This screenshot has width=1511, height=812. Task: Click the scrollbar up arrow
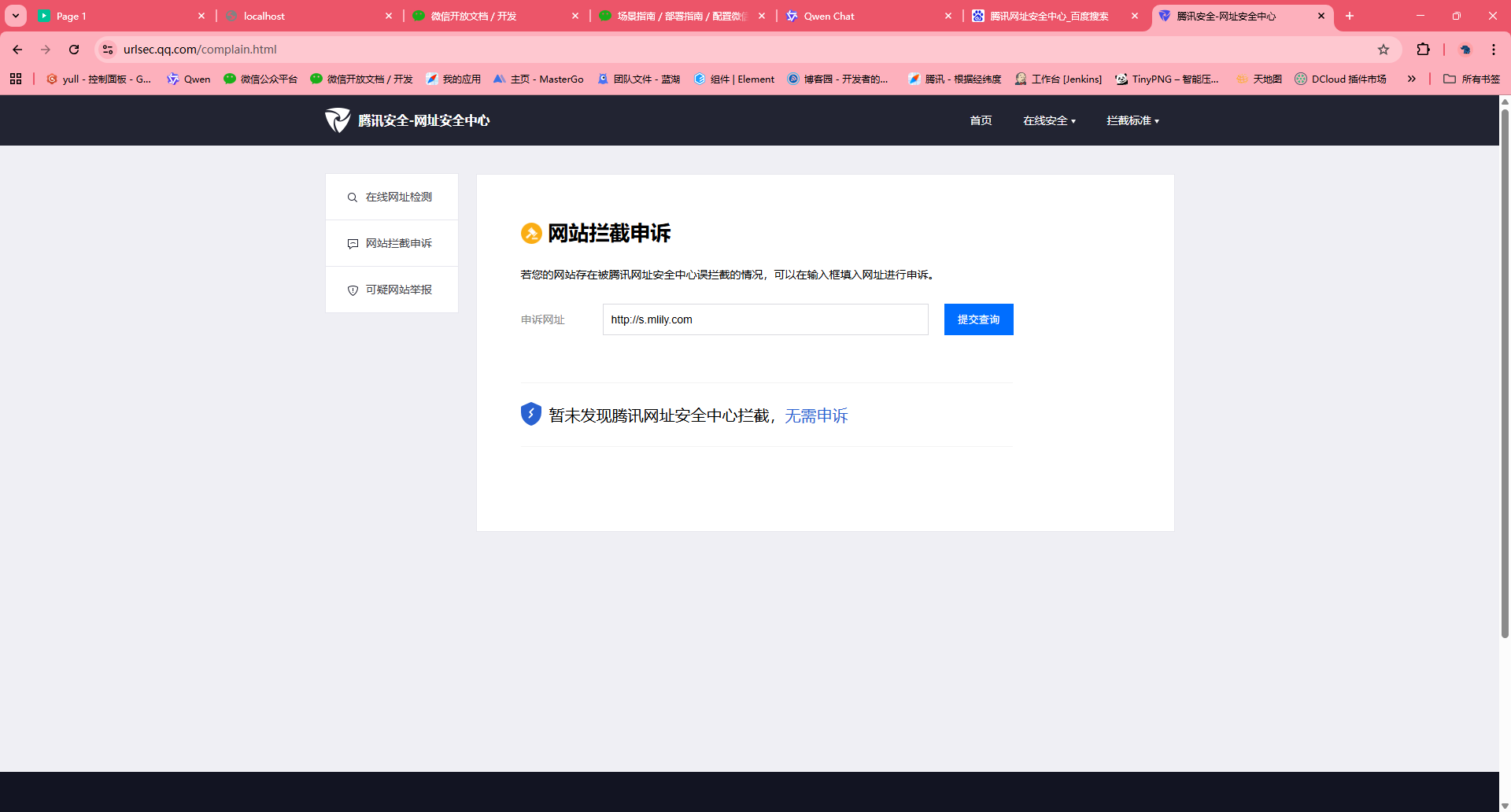(x=1505, y=101)
